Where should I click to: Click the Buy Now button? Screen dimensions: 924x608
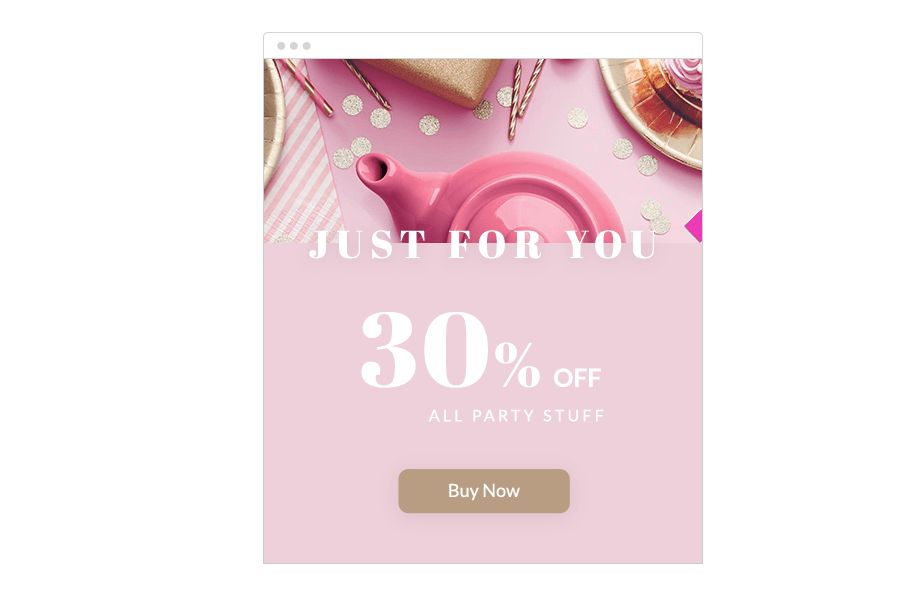click(x=484, y=491)
